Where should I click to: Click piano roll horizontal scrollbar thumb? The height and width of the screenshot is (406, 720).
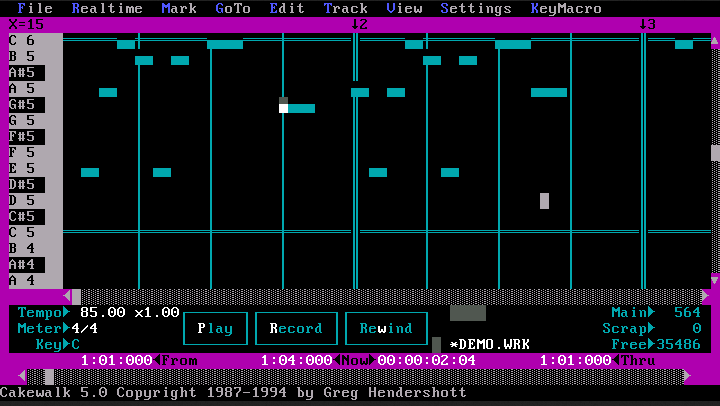76,296
